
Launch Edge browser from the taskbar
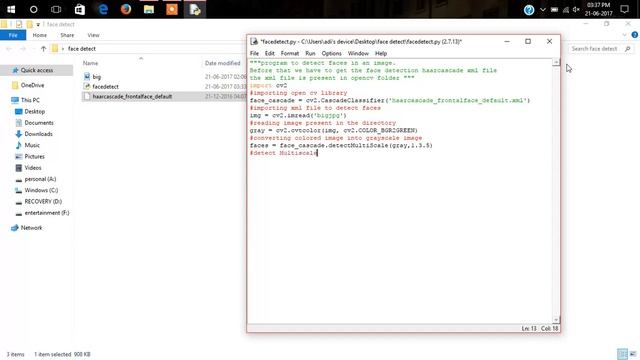click(x=103, y=9)
